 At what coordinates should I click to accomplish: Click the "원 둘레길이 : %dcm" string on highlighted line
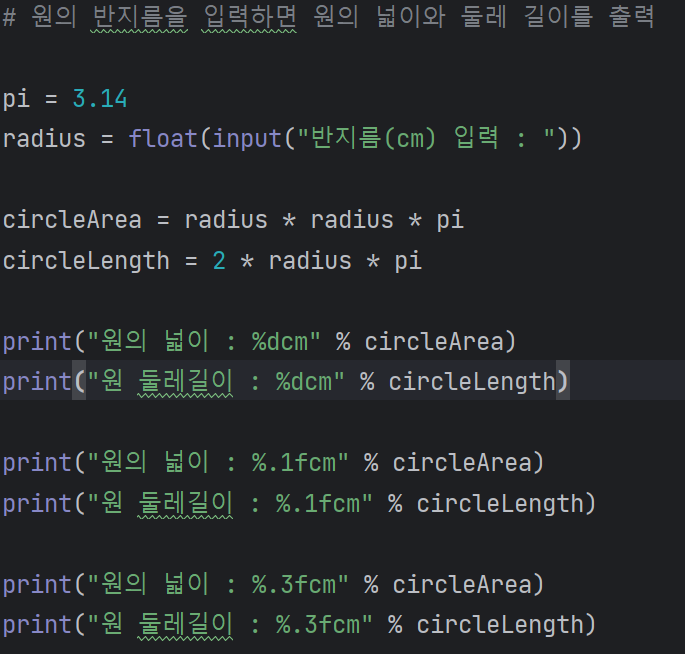[x=216, y=381]
